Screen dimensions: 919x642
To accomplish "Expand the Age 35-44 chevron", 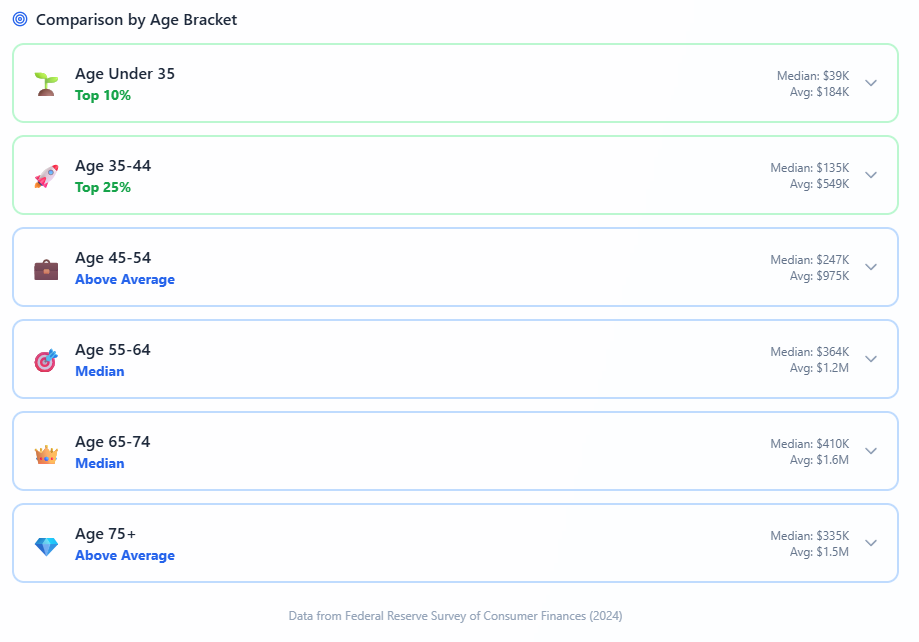I will 871,175.
